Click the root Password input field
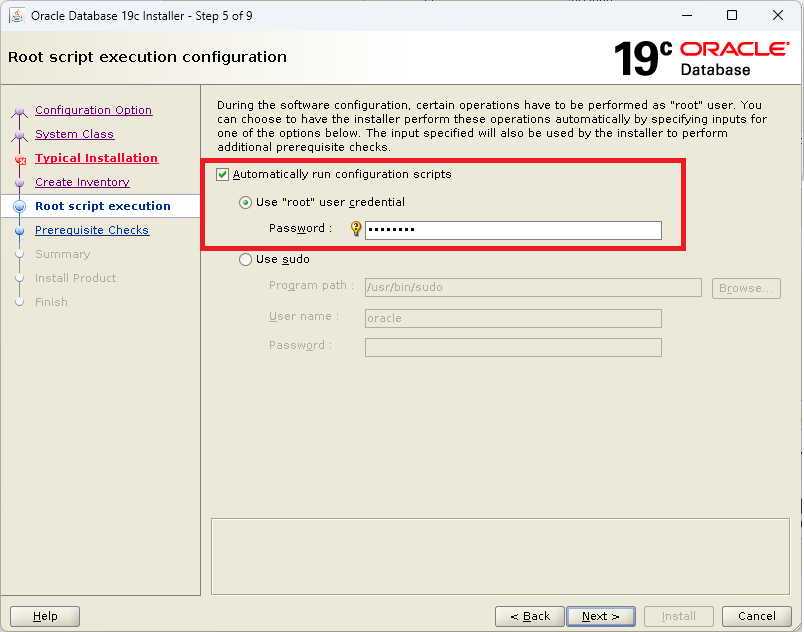The height and width of the screenshot is (632, 804). point(513,230)
